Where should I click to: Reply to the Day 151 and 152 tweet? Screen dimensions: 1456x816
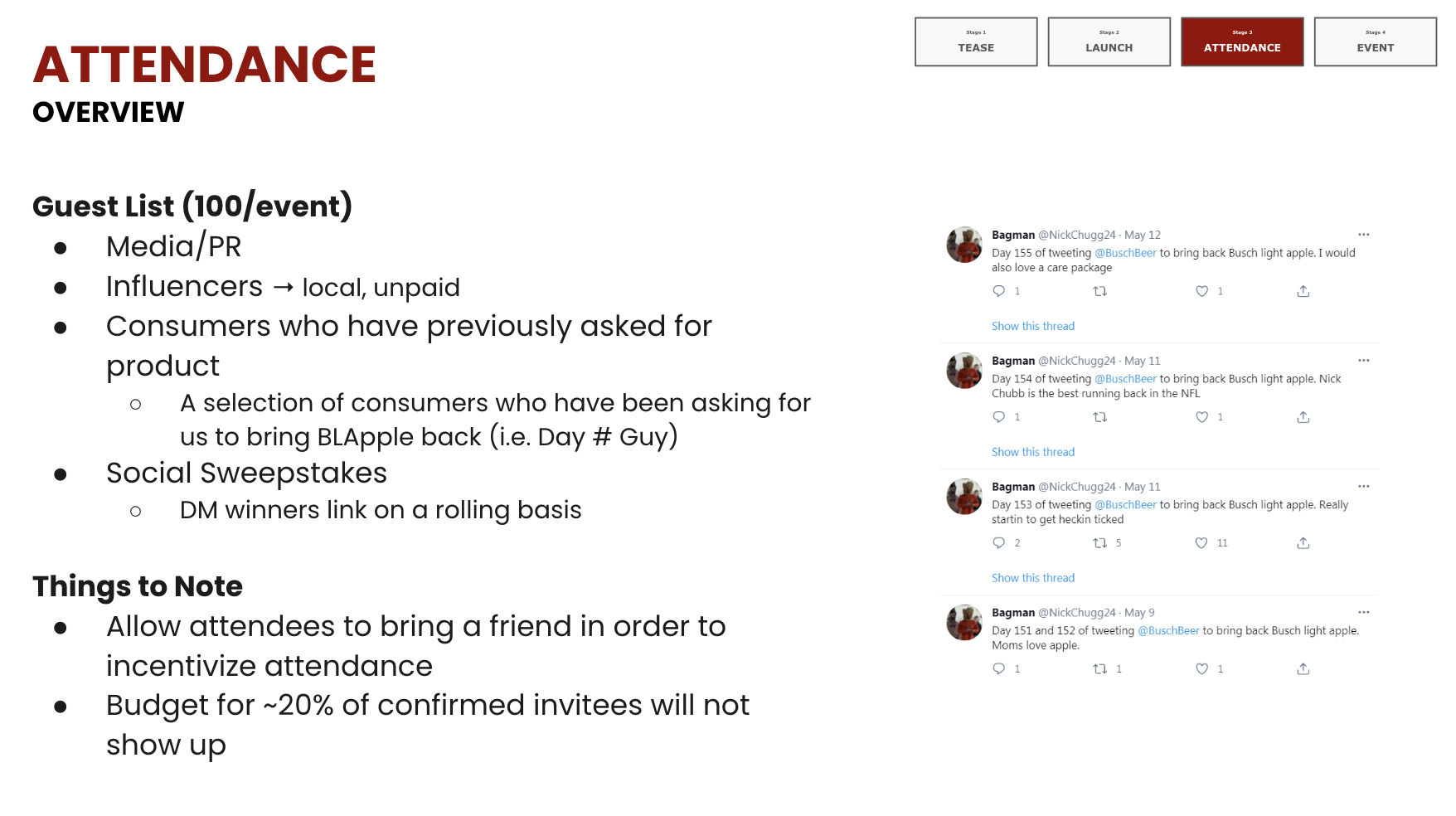click(999, 668)
